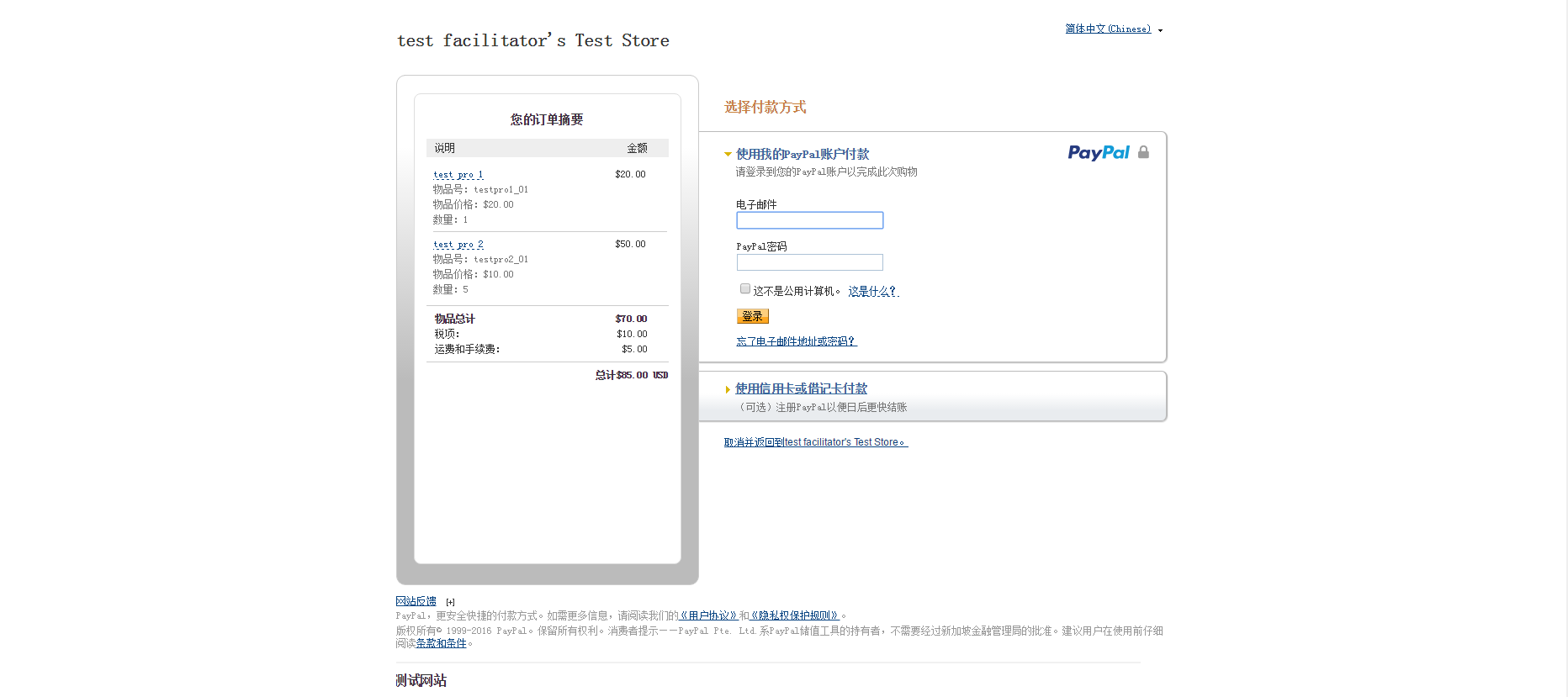Click the 运费和手续费 $5.00 amount

(x=634, y=349)
